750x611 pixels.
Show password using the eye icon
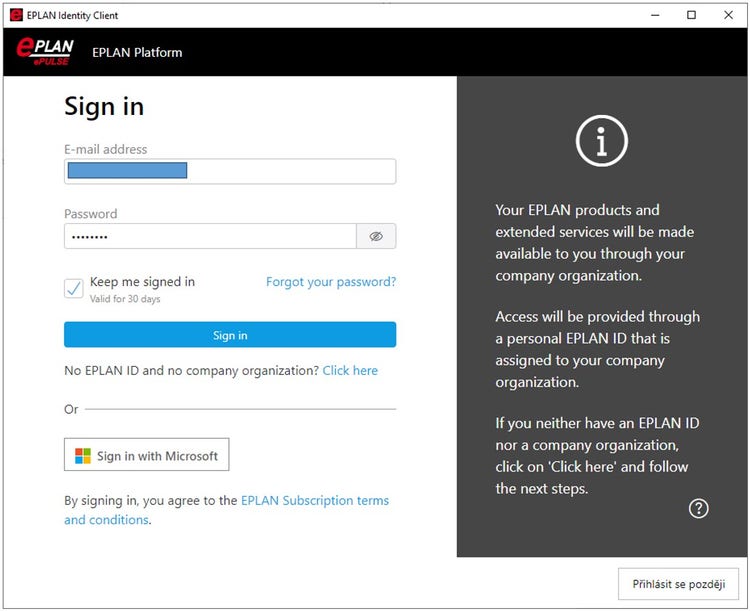pos(376,236)
